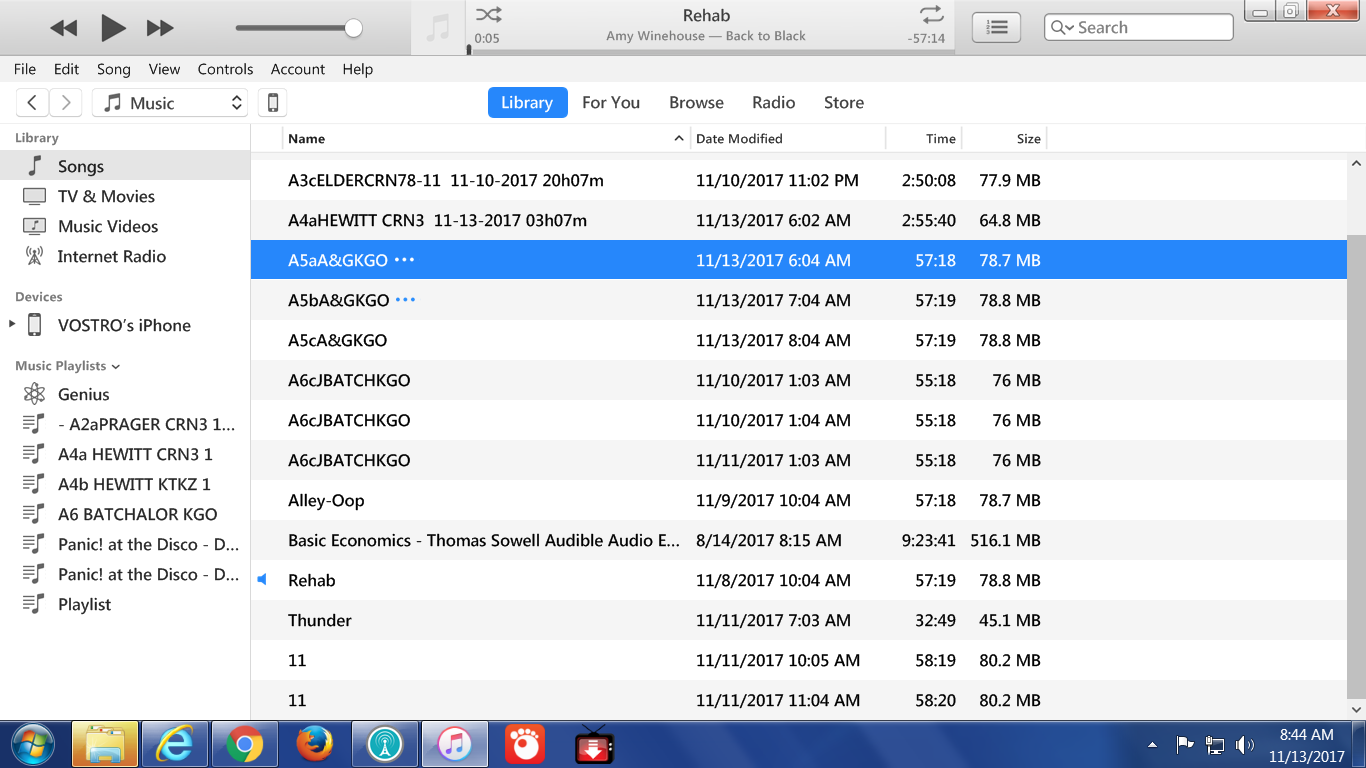The image size is (1366, 768).
Task: Select the A3cELDERCRN78-11 song row
Action: coord(799,180)
